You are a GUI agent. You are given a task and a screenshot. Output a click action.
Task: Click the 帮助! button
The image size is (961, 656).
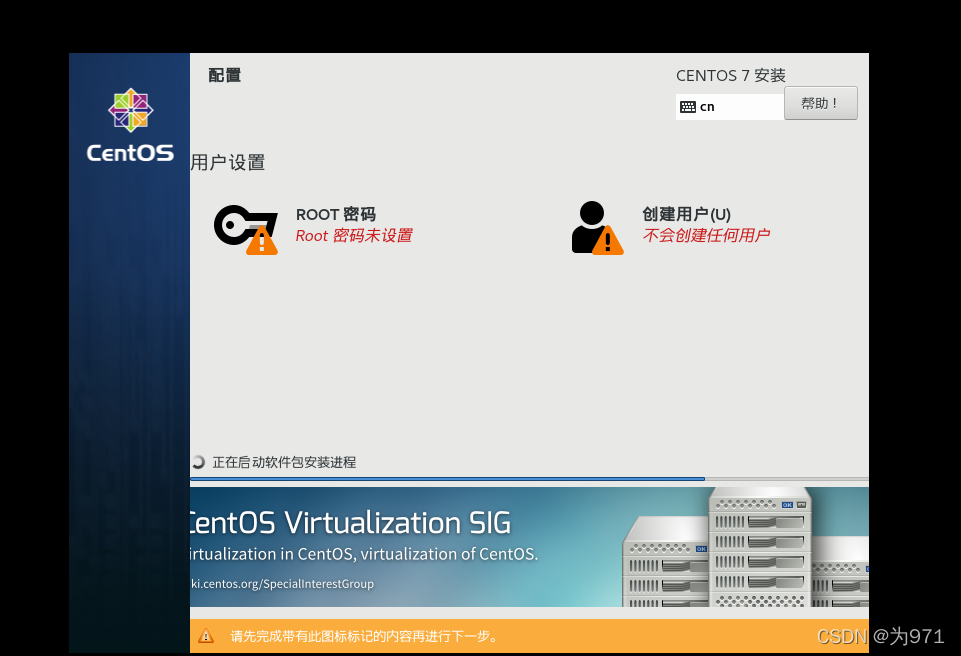click(x=821, y=103)
